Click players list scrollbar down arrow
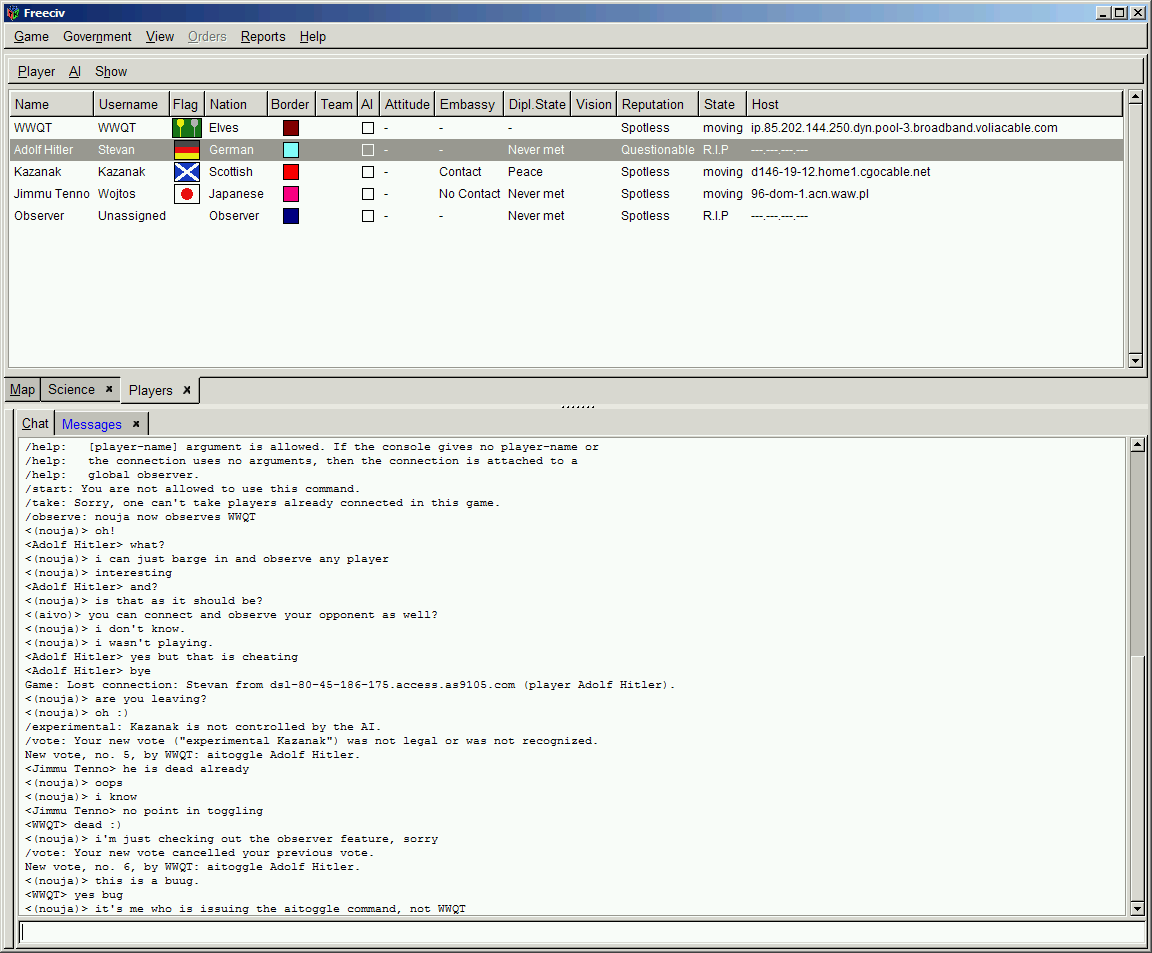Viewport: 1152px width, 953px height. [1135, 360]
